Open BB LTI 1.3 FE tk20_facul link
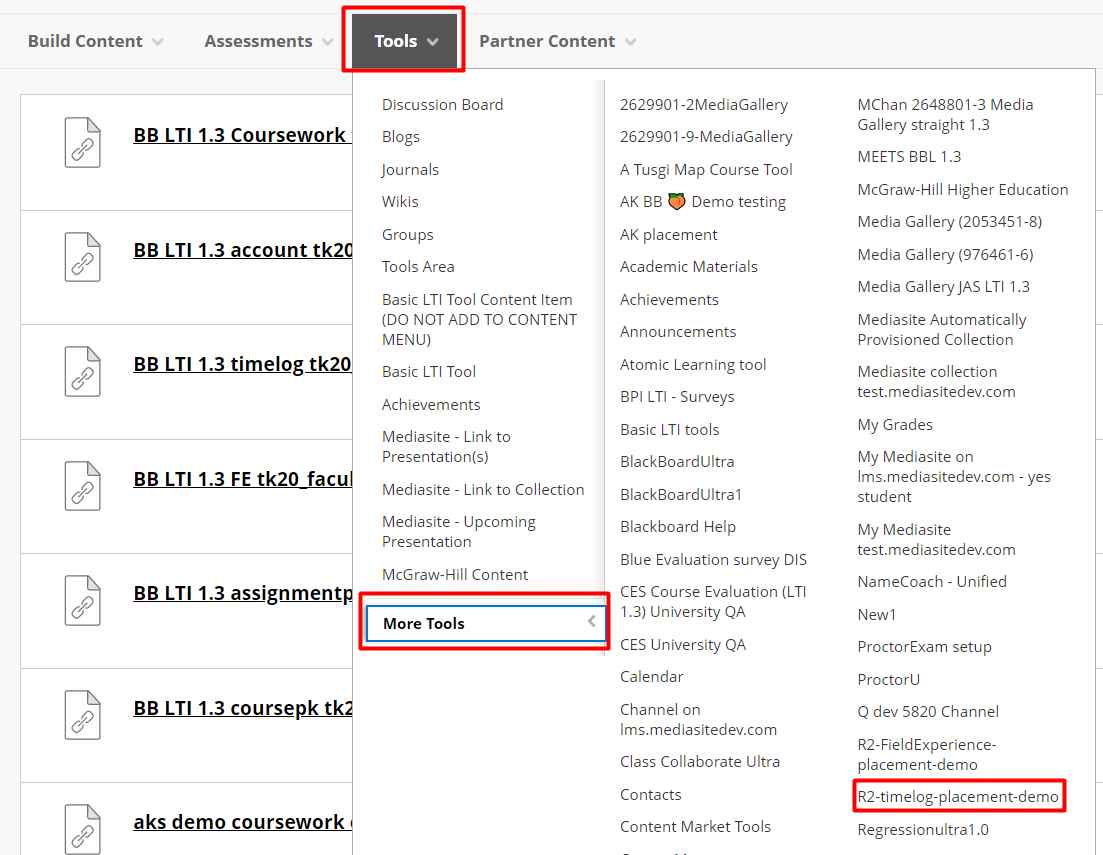 click(243, 479)
